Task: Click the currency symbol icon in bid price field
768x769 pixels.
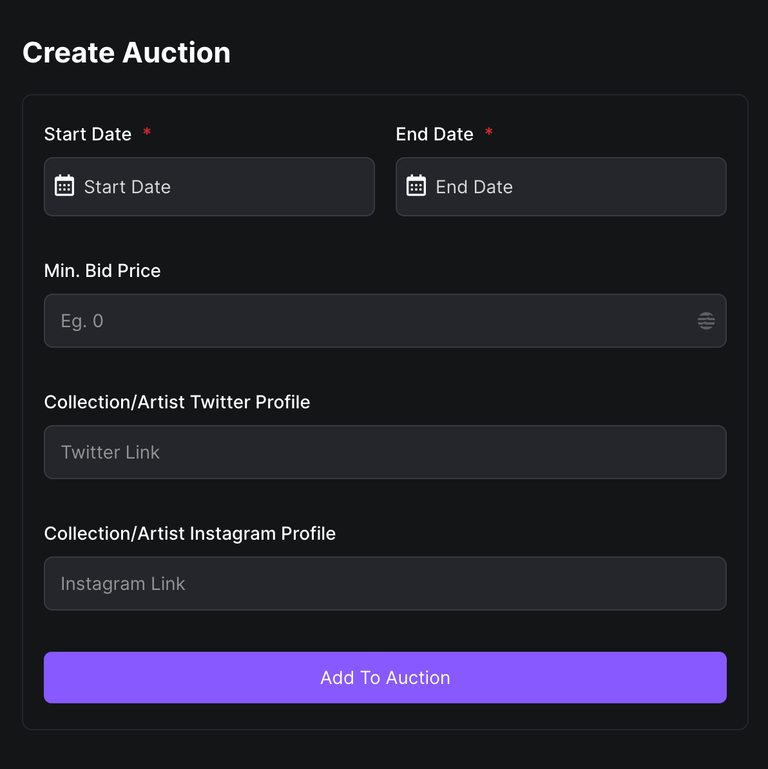Action: [x=706, y=321]
